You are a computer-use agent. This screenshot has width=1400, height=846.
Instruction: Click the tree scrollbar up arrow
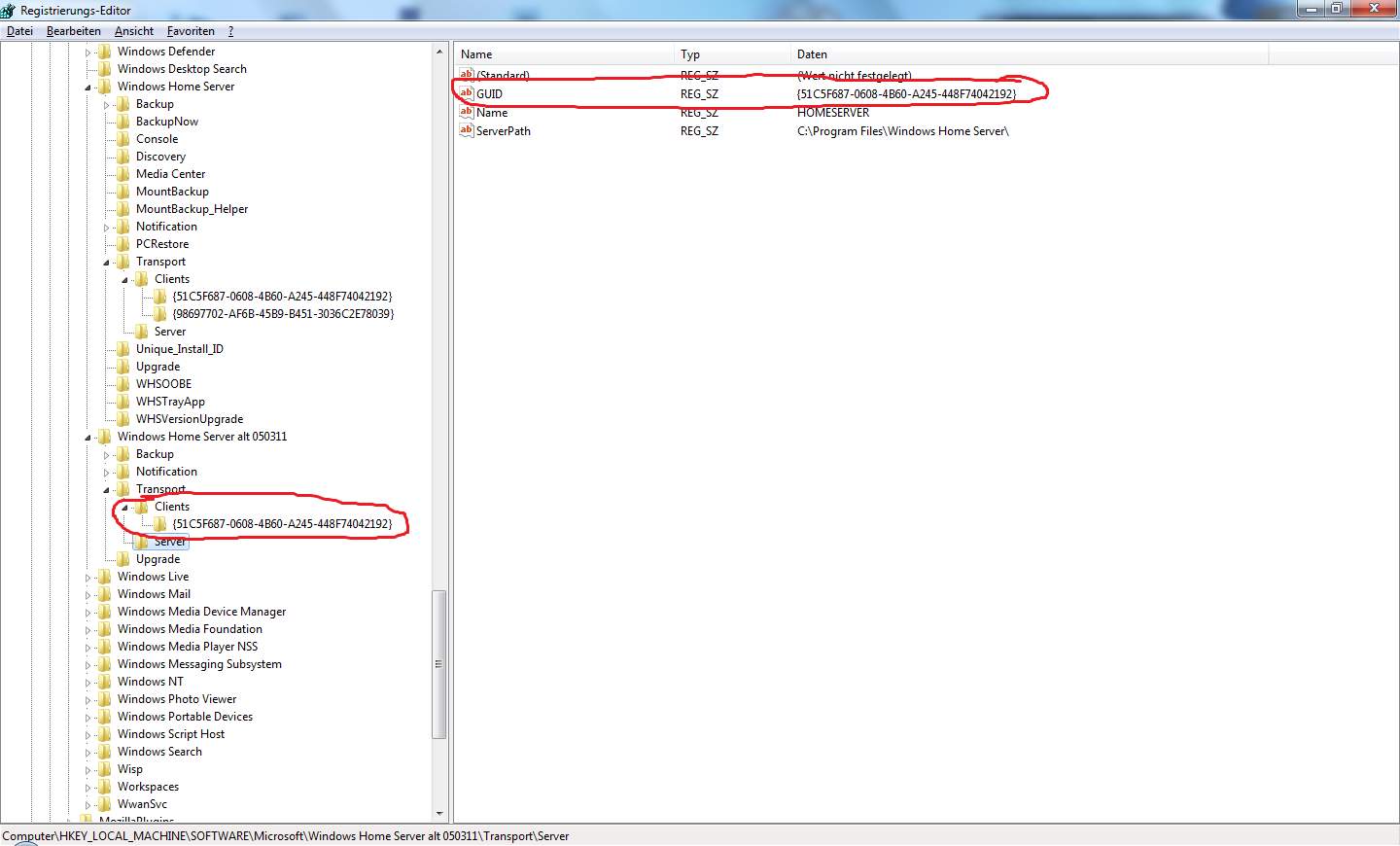coord(439,52)
